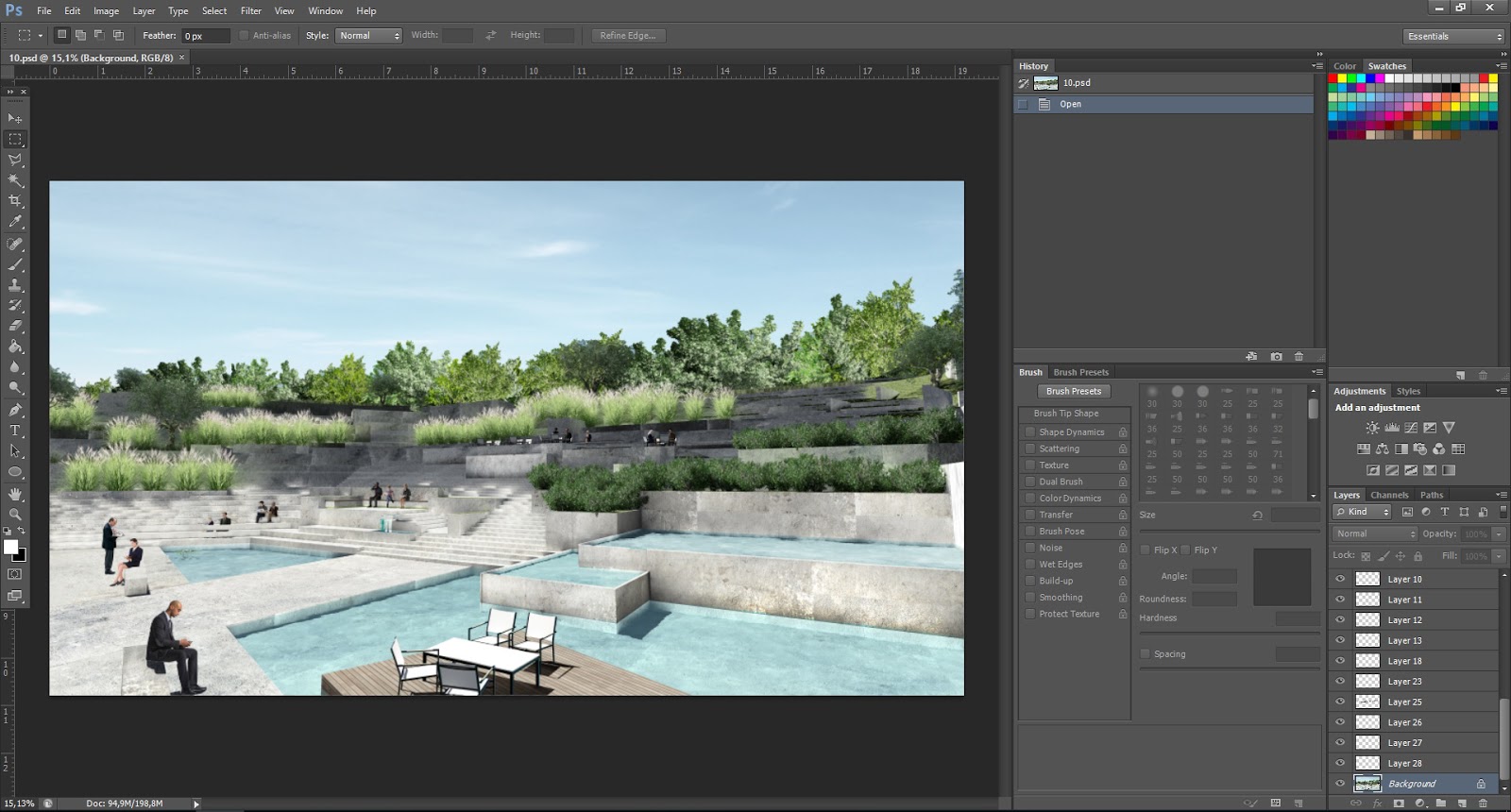This screenshot has width=1511, height=812.
Task: Delete current state trash icon in History
Action: (x=1299, y=357)
